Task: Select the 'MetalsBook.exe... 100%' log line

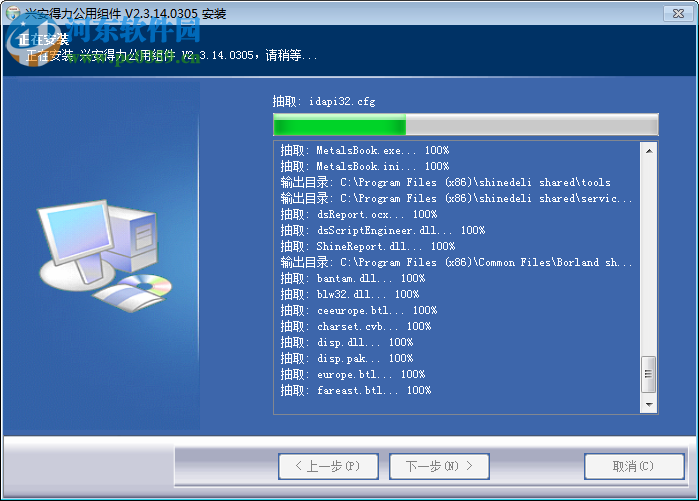Action: (x=365, y=150)
